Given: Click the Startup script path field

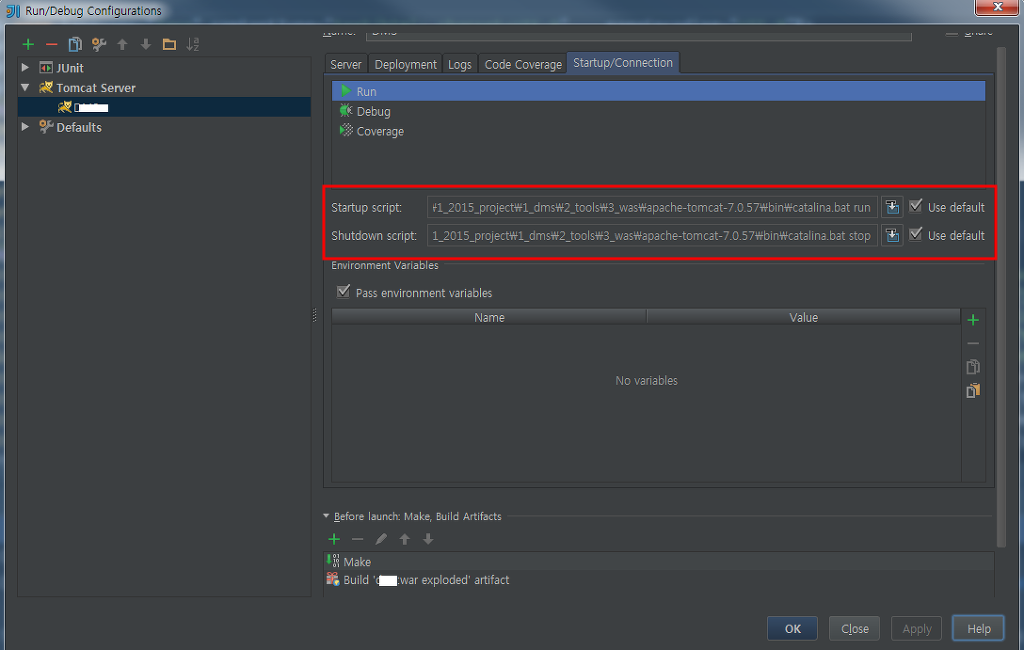Looking at the screenshot, I should click(652, 208).
